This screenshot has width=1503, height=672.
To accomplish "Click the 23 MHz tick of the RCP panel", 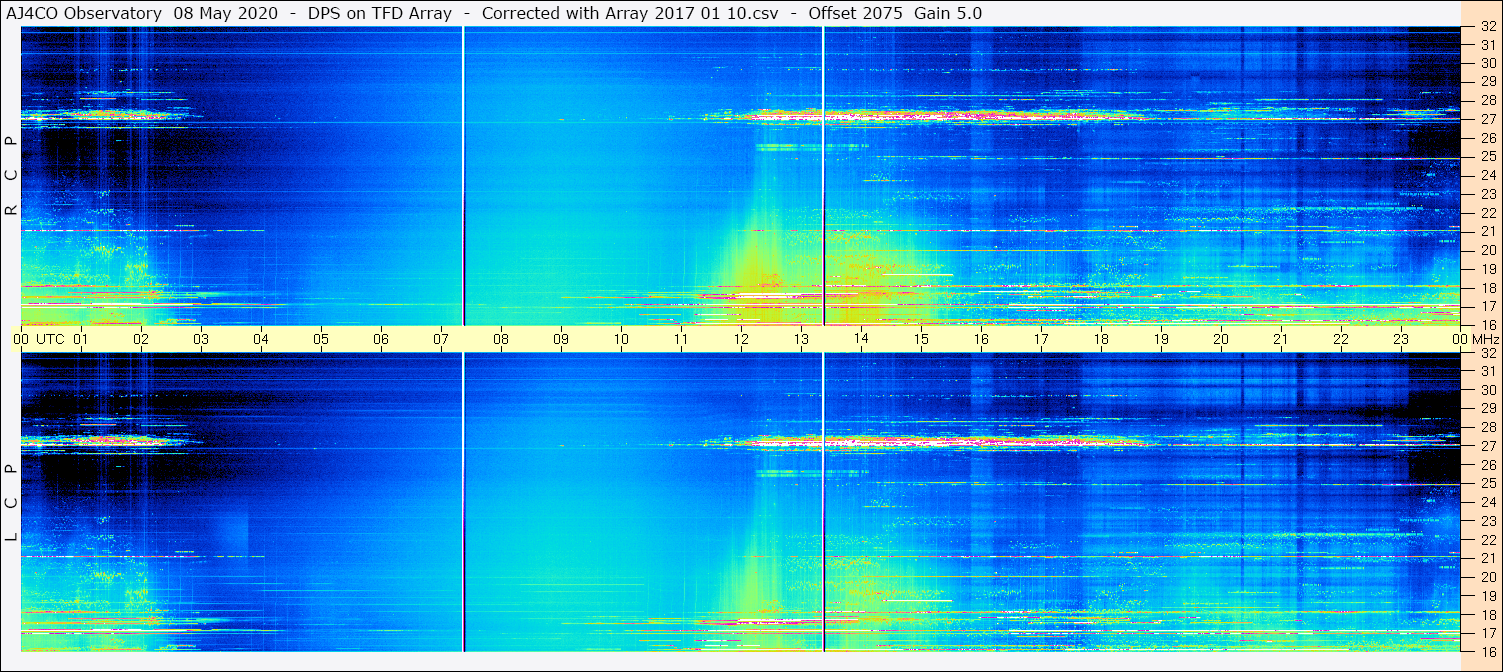I will [1487, 194].
